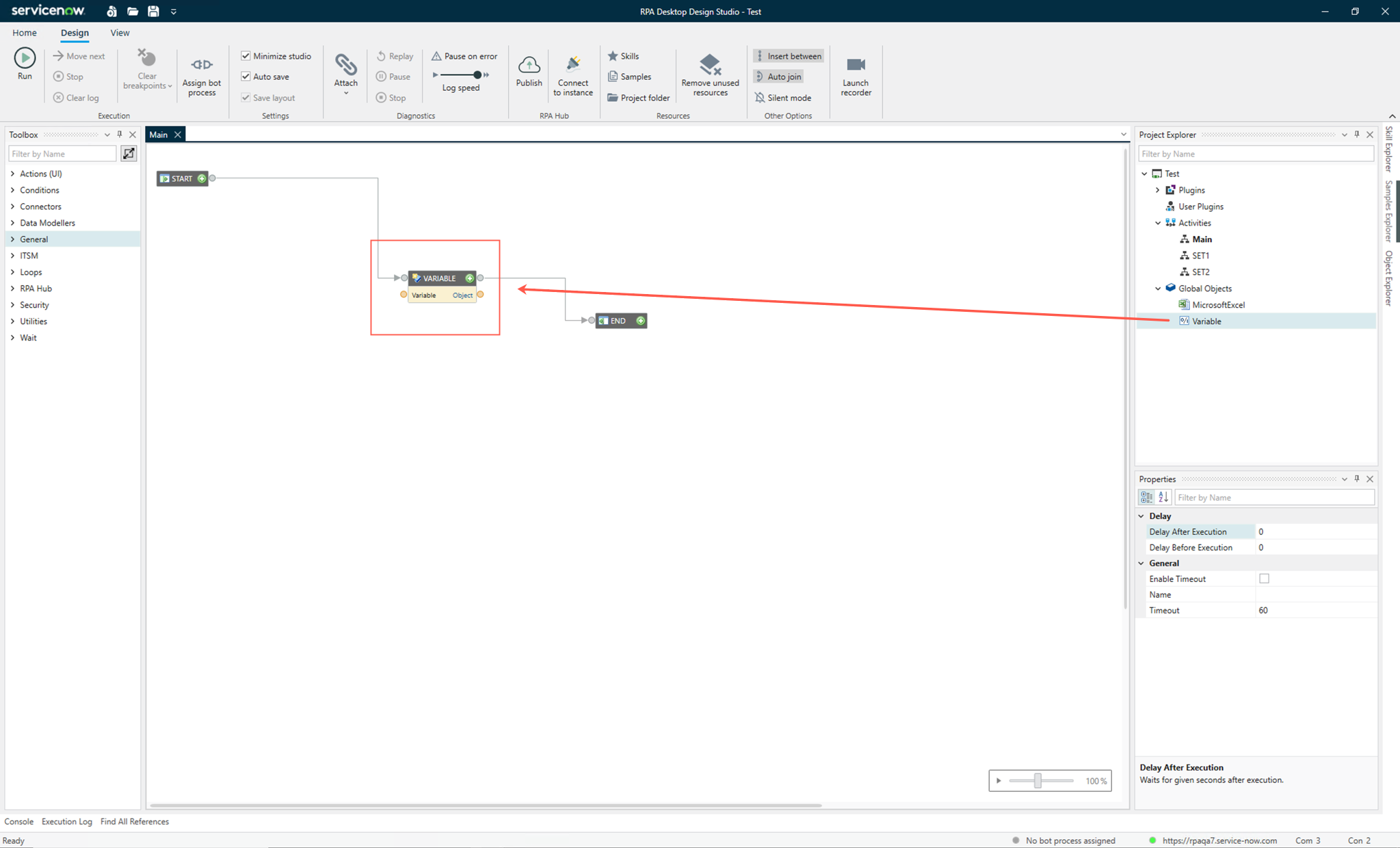Viewport: 1400px width, 848px height.
Task: Click Pause on error warning icon
Action: (436, 56)
